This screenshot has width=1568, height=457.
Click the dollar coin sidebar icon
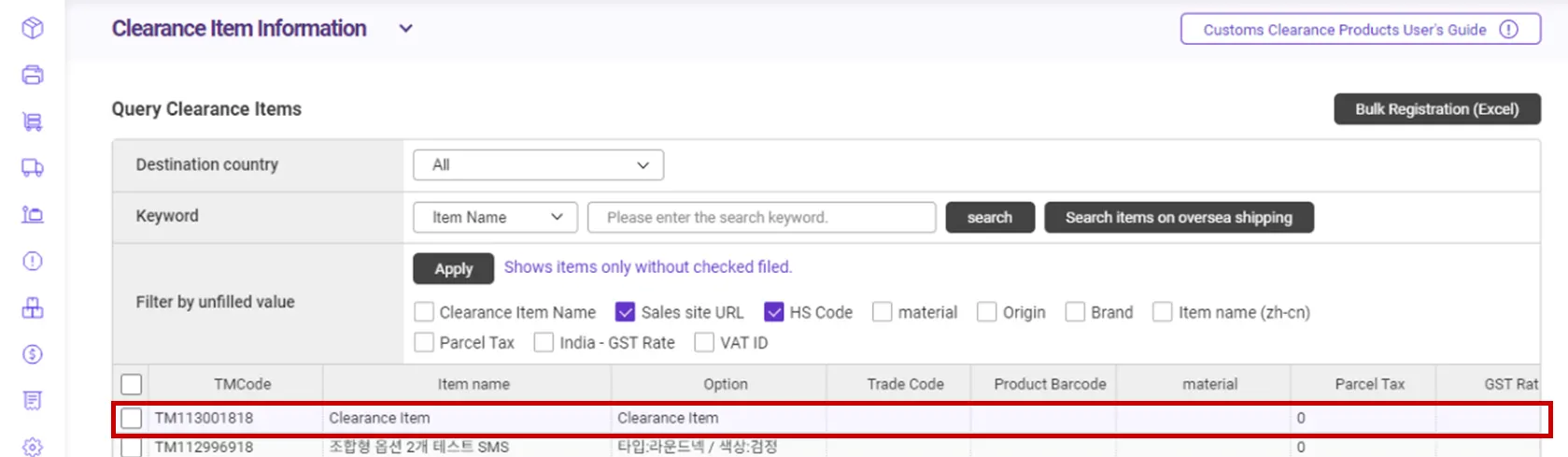tap(33, 354)
